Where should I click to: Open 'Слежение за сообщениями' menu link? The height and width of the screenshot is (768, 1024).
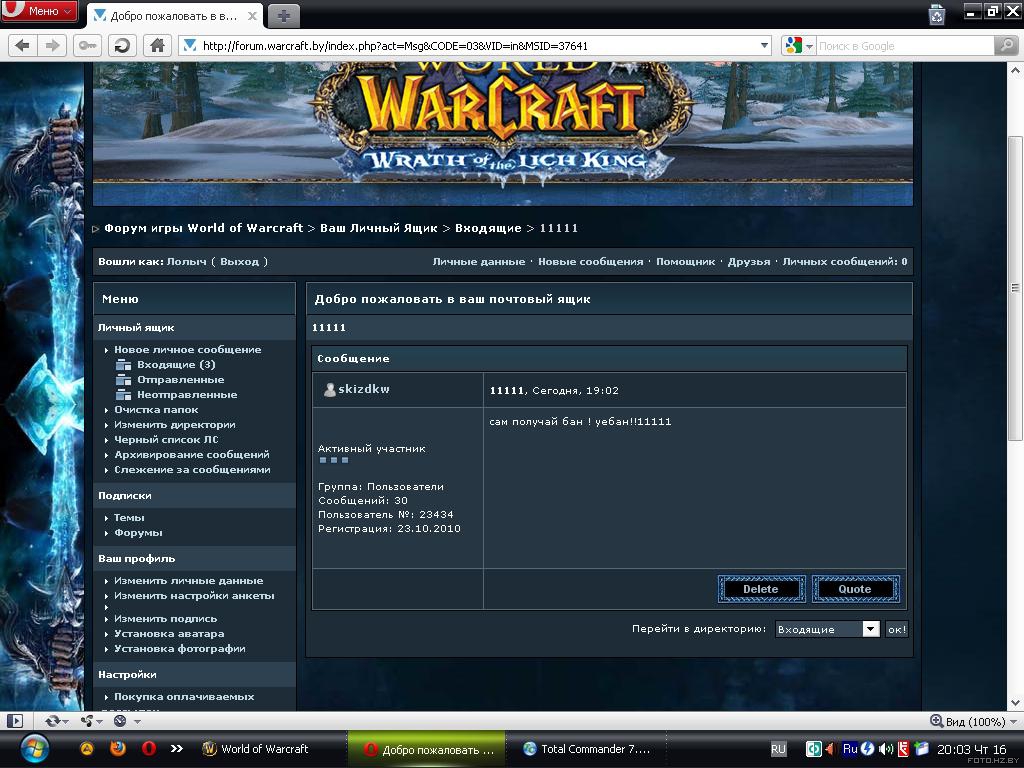[193, 470]
